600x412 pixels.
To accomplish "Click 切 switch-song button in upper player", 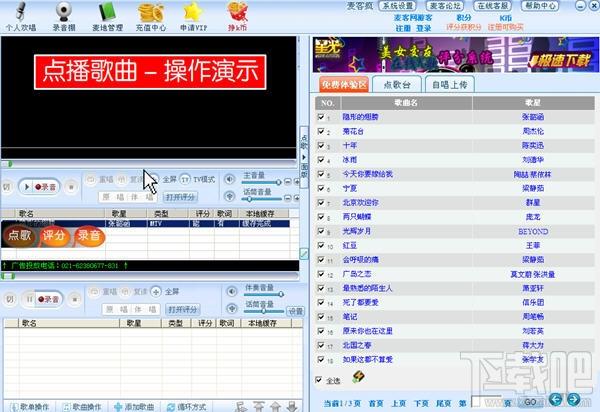I will (7, 187).
